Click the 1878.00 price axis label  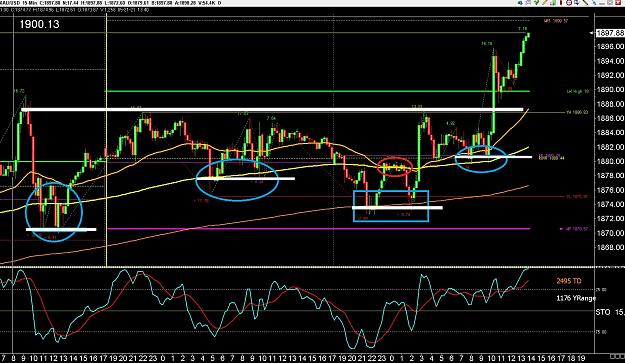(x=610, y=176)
